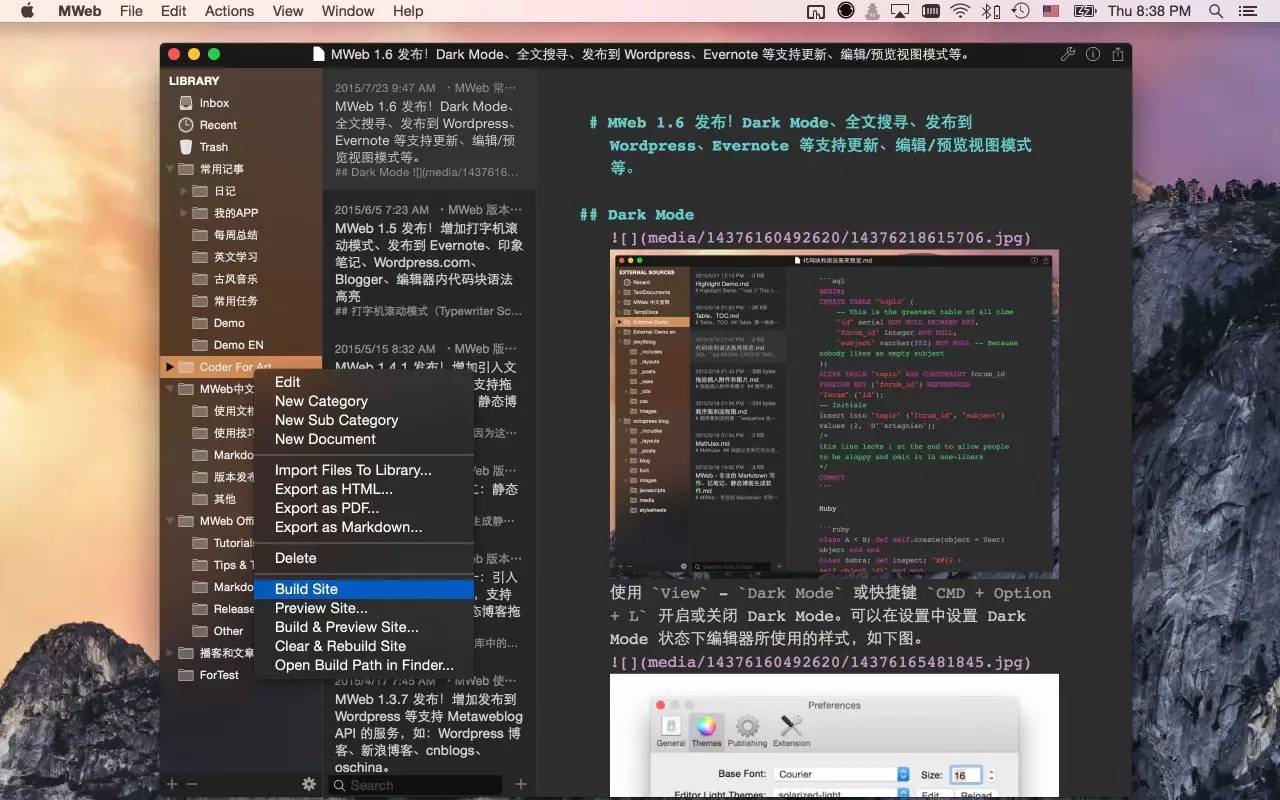Expand the 我的APP folder disclosure triangle

[x=184, y=213]
